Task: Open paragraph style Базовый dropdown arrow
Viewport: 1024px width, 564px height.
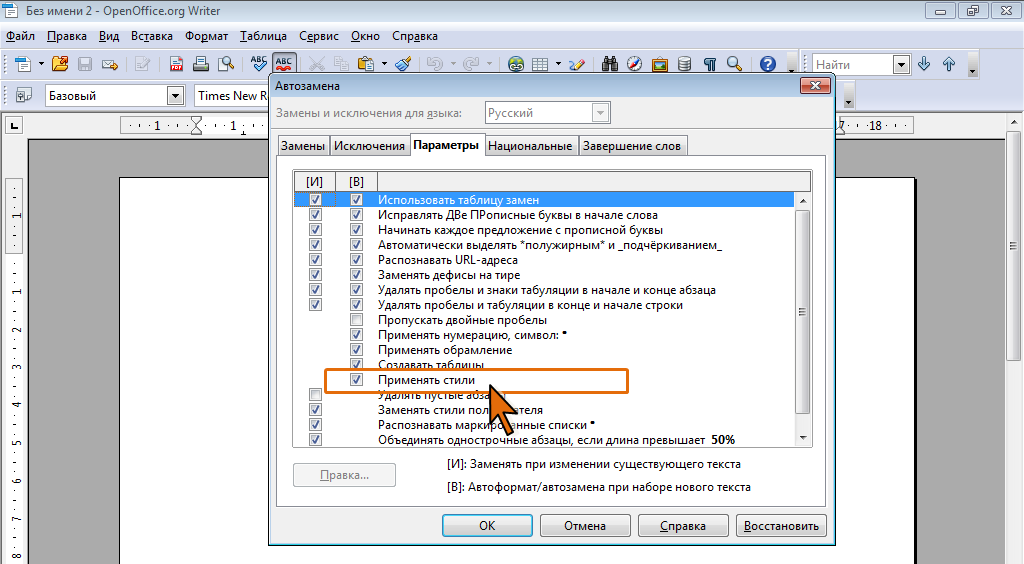Action: [174, 95]
